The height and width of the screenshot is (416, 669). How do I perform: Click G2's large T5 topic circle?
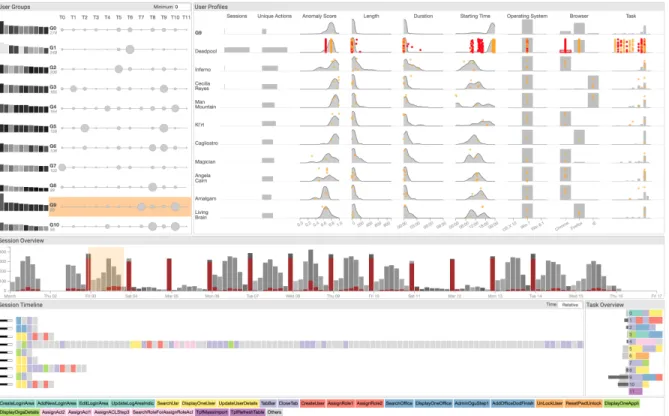119,69
